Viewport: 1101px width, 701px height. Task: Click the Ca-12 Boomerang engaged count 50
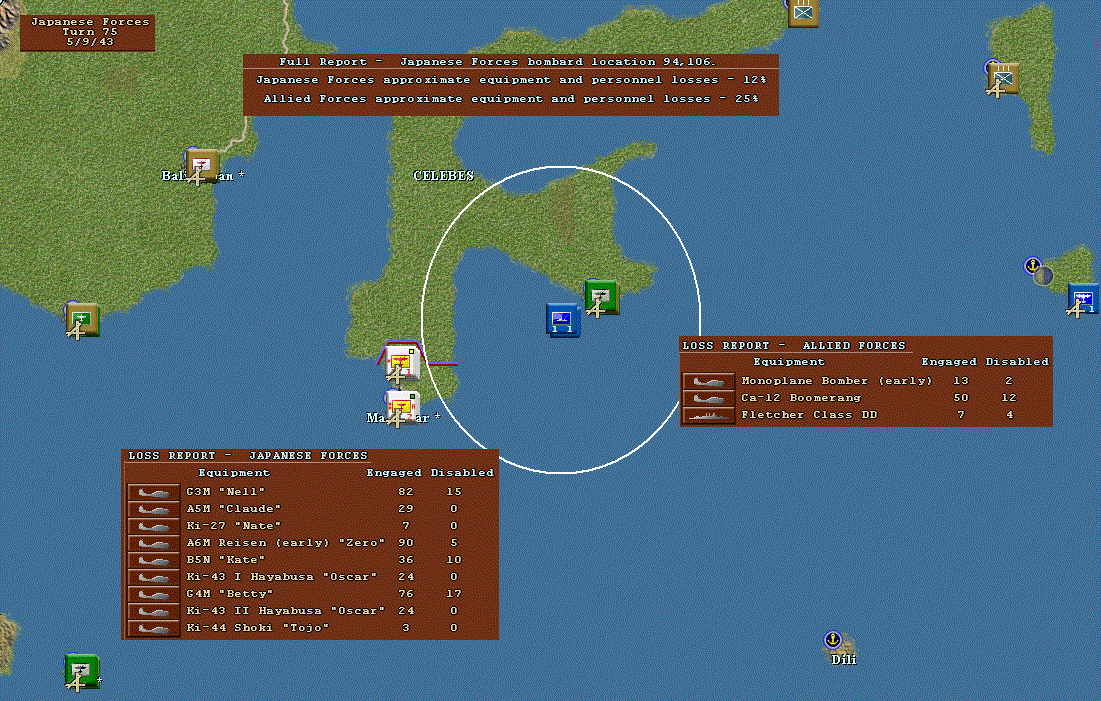click(x=961, y=398)
